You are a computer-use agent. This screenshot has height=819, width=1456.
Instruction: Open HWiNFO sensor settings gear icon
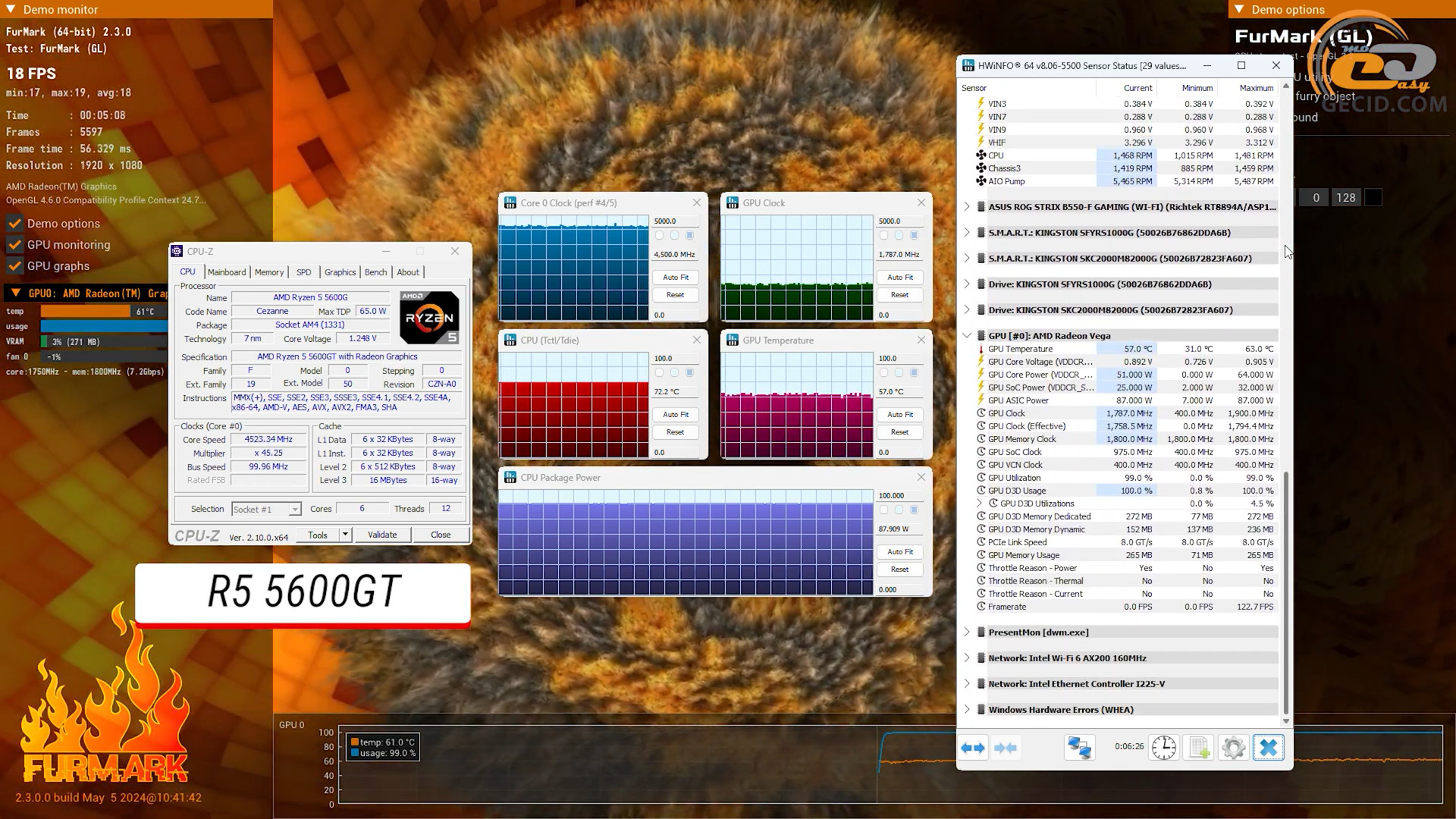(x=1233, y=748)
